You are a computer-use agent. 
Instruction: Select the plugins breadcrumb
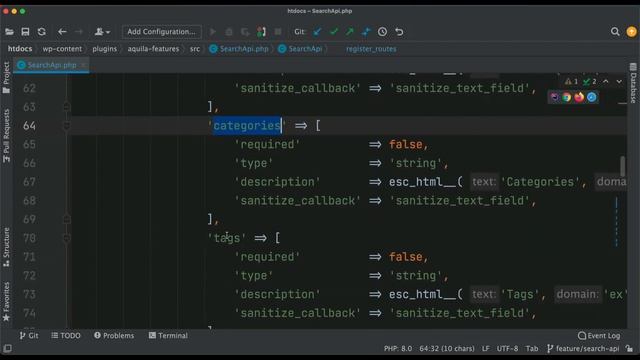click(x=104, y=49)
